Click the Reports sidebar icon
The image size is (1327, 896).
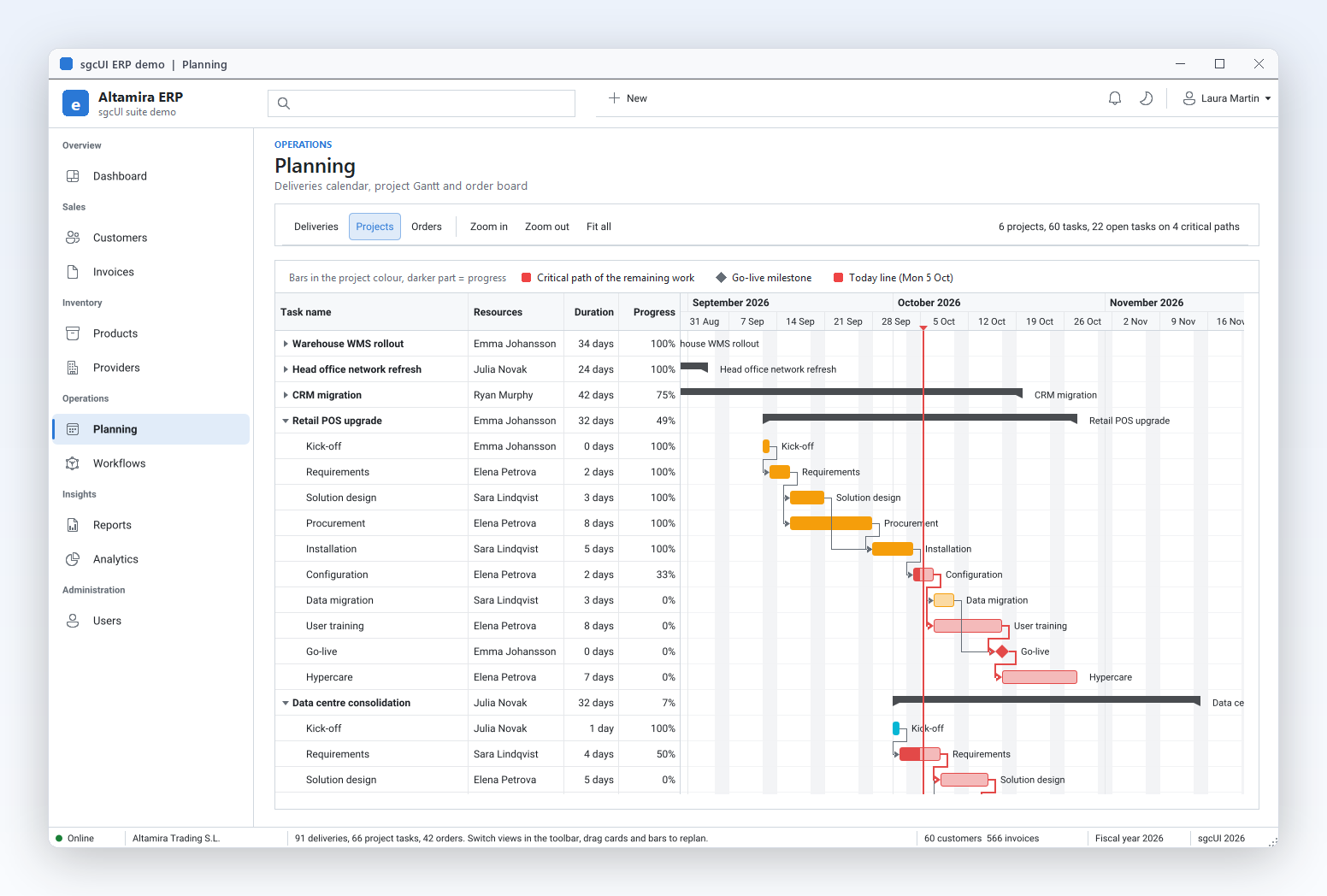(73, 525)
